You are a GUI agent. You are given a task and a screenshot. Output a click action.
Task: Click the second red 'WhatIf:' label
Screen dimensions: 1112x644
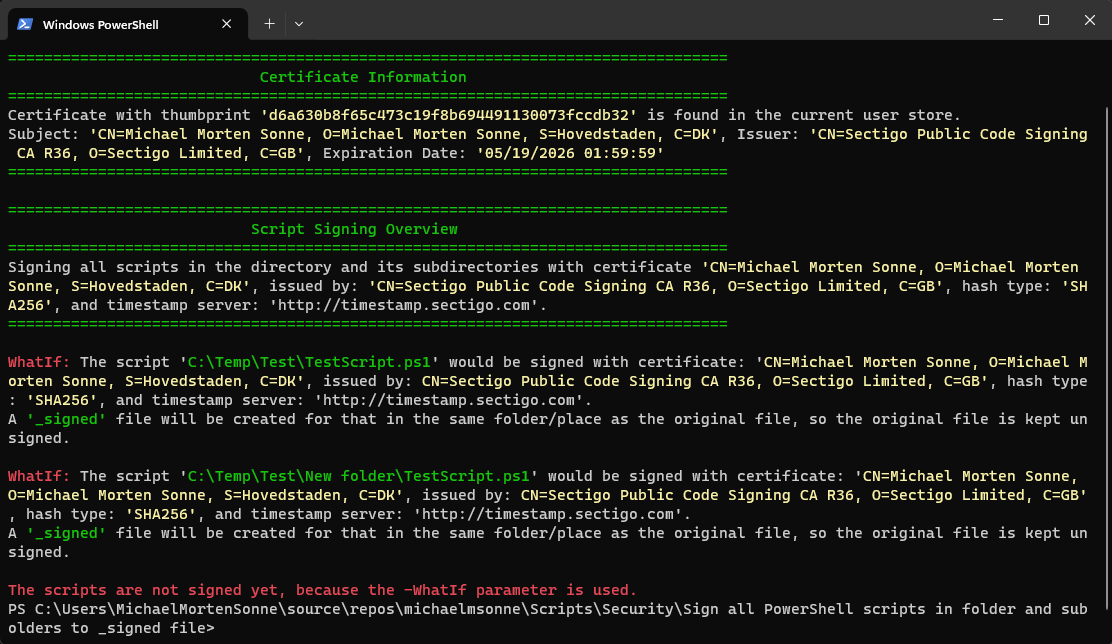(39, 476)
